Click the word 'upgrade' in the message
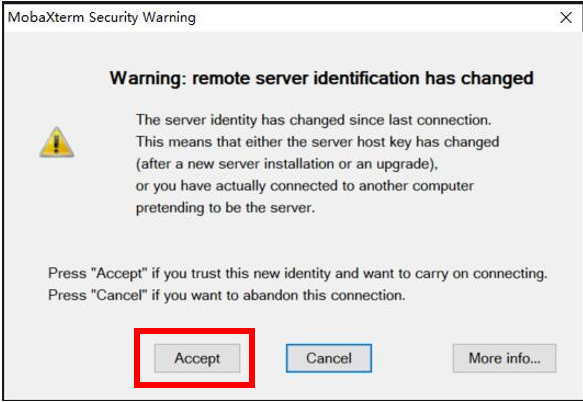 pyautogui.click(x=403, y=164)
